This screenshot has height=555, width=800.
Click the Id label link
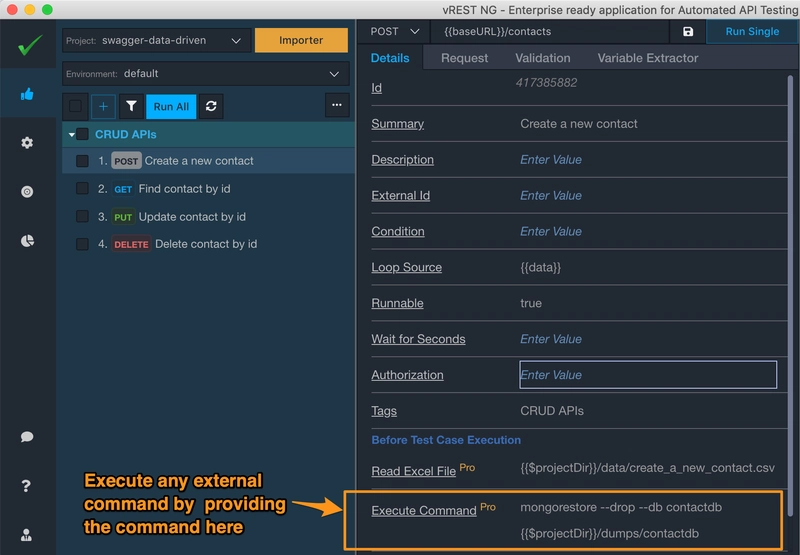coord(377,88)
